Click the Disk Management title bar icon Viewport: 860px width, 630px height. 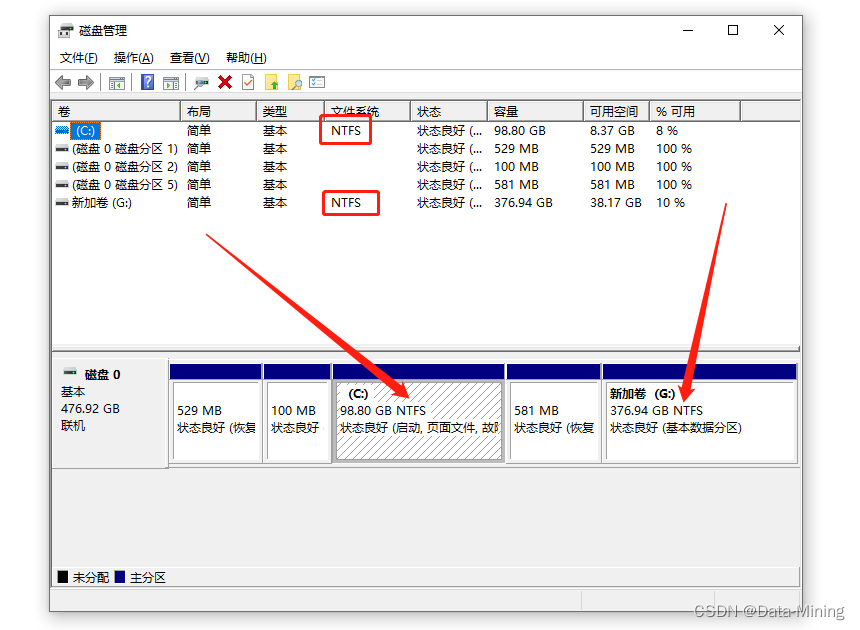[x=65, y=31]
